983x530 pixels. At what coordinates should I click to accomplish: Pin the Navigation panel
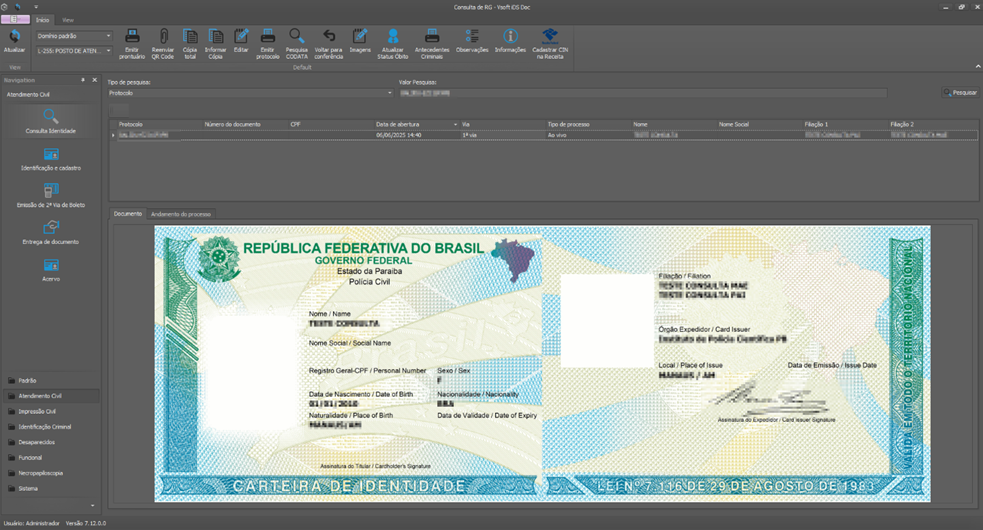[x=83, y=80]
